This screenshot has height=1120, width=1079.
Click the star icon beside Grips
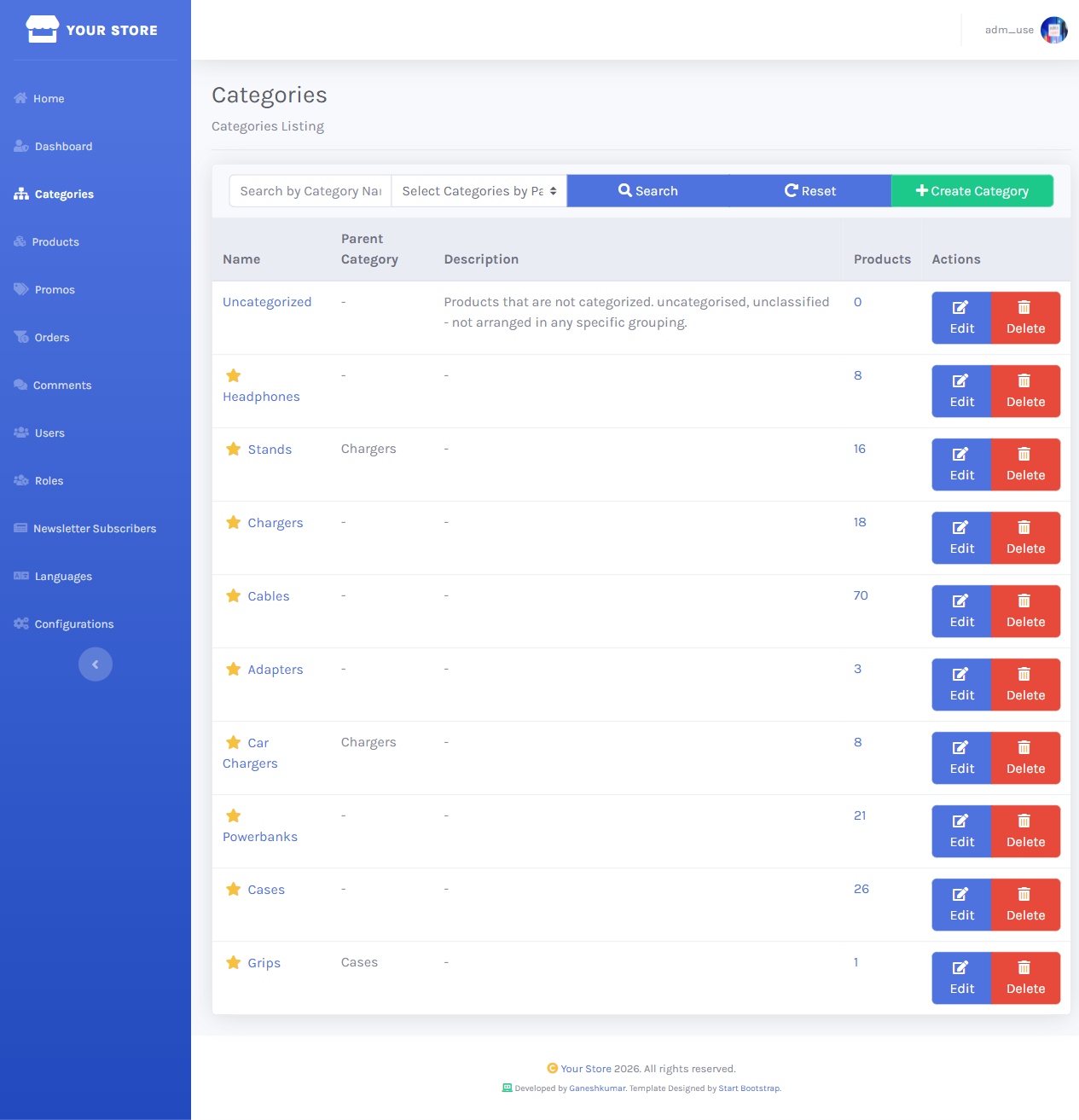234,962
